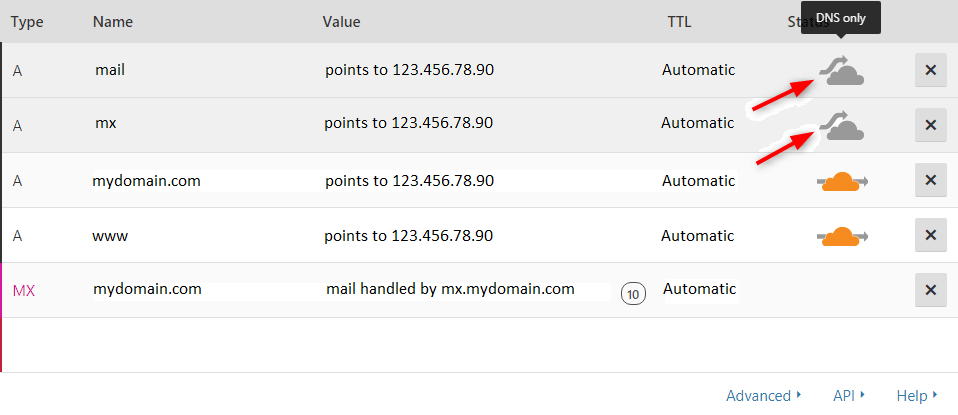This screenshot has width=958, height=415.
Task: Edit the mx record IP value
Action: 409,123
